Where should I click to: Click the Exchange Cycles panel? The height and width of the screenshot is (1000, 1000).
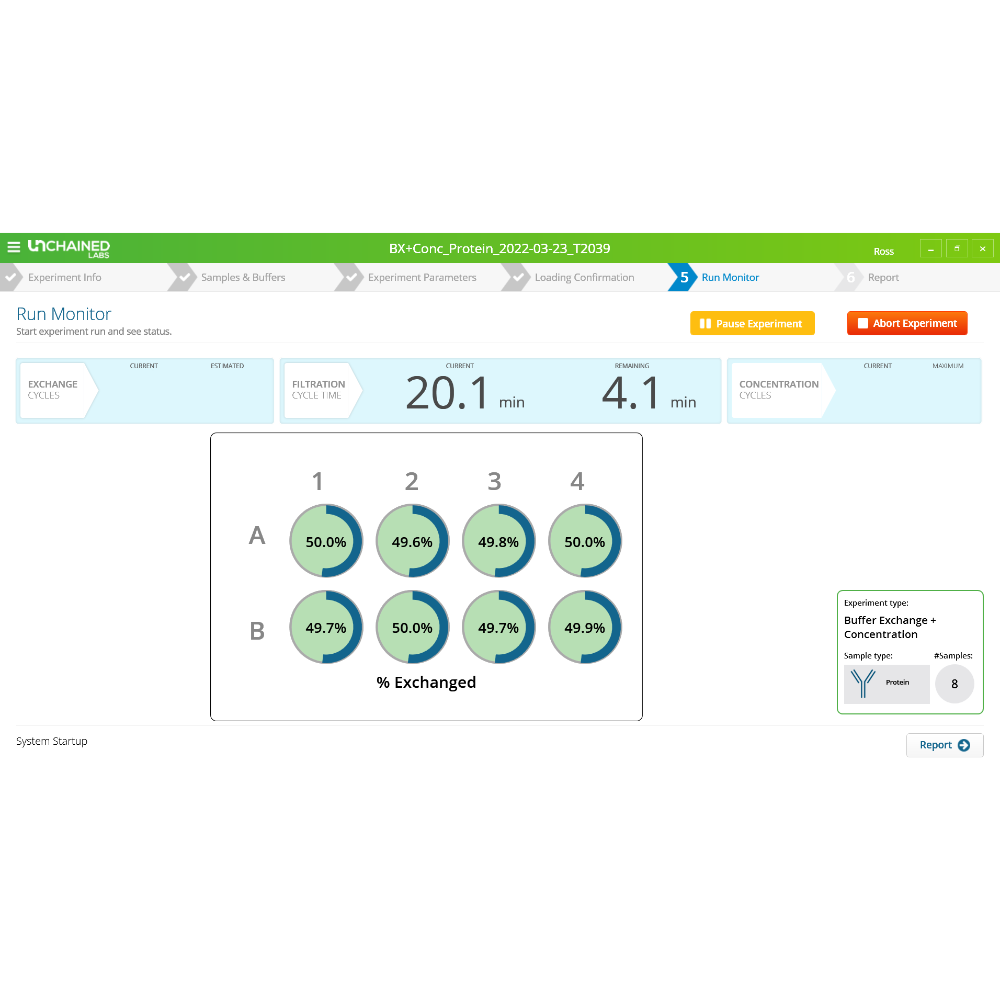click(144, 391)
